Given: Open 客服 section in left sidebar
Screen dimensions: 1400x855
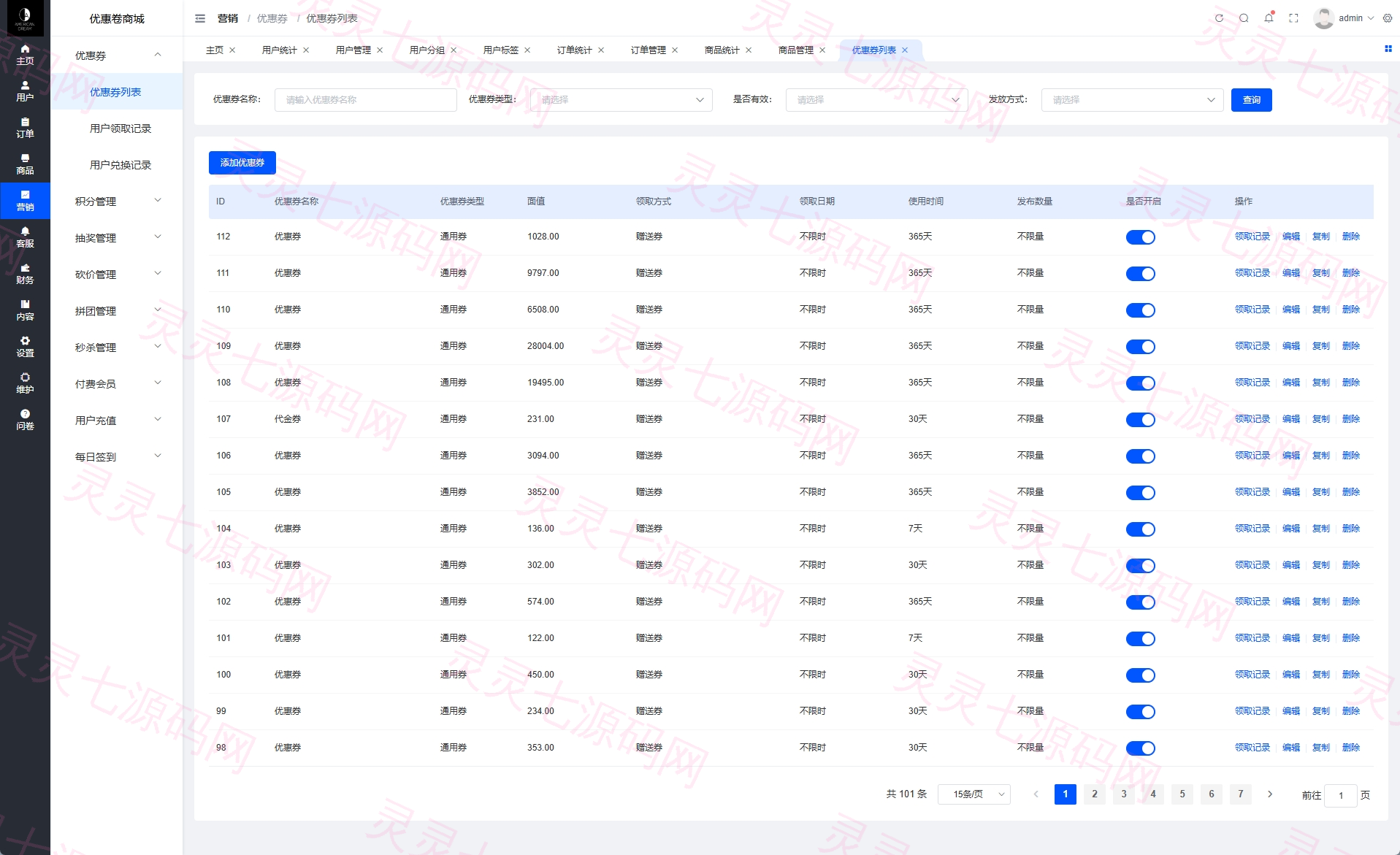Looking at the screenshot, I should [x=25, y=237].
